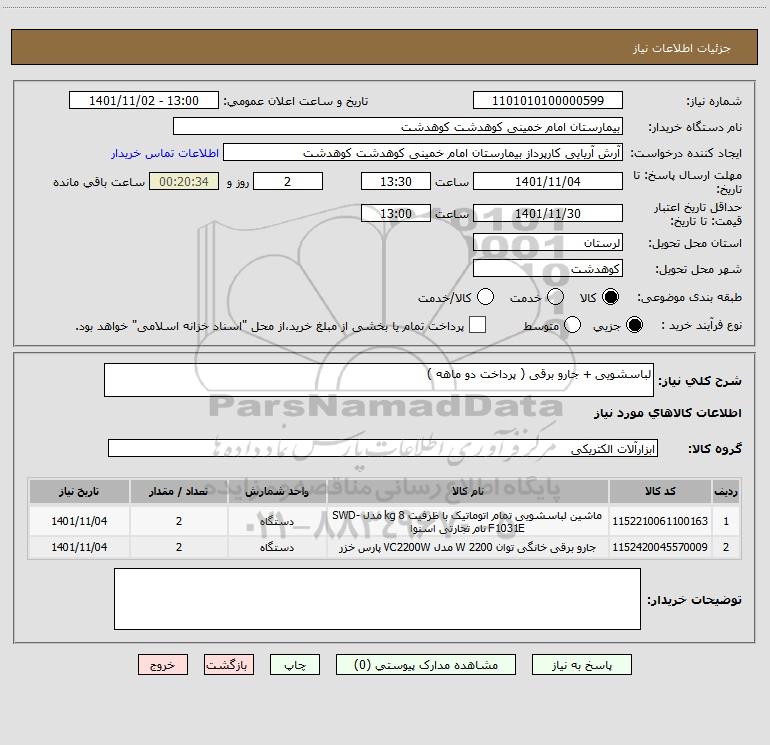Select the متوسط purchase type radio

point(573,325)
